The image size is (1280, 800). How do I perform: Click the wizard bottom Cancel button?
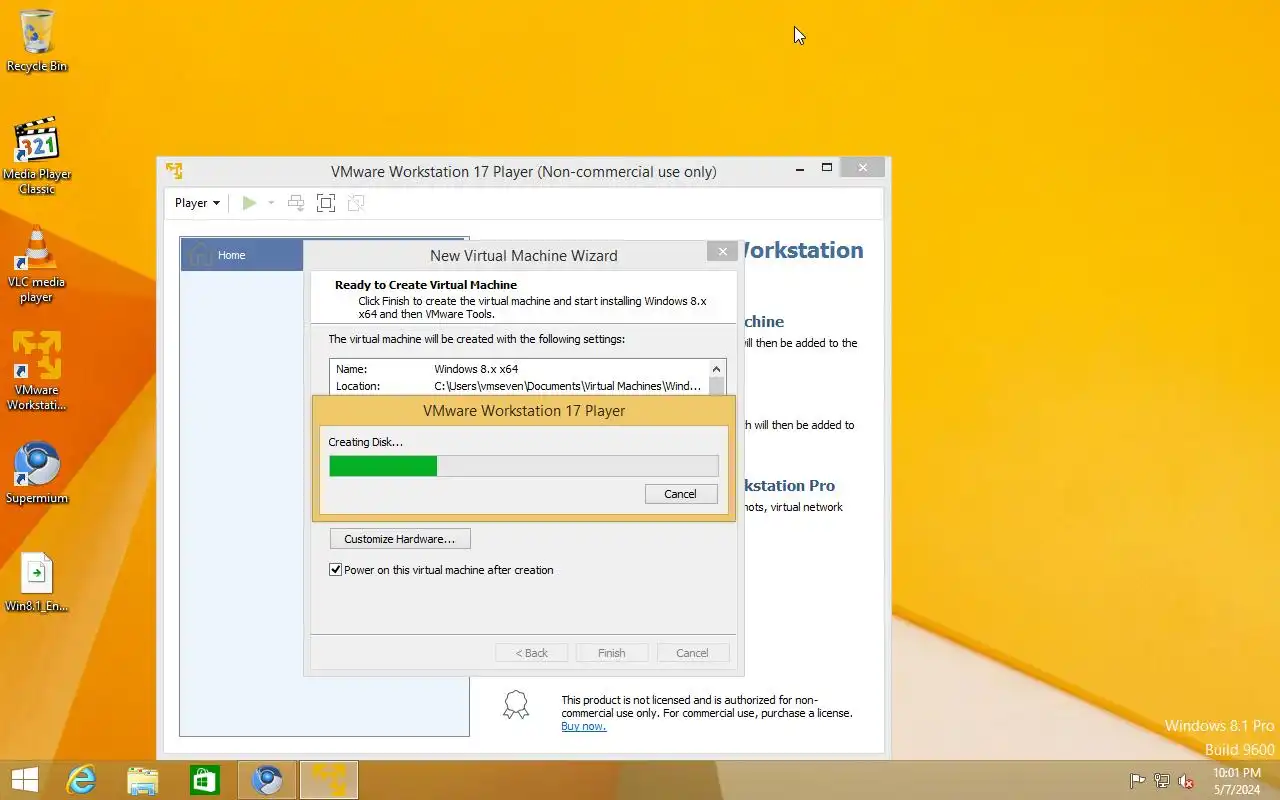[692, 653]
